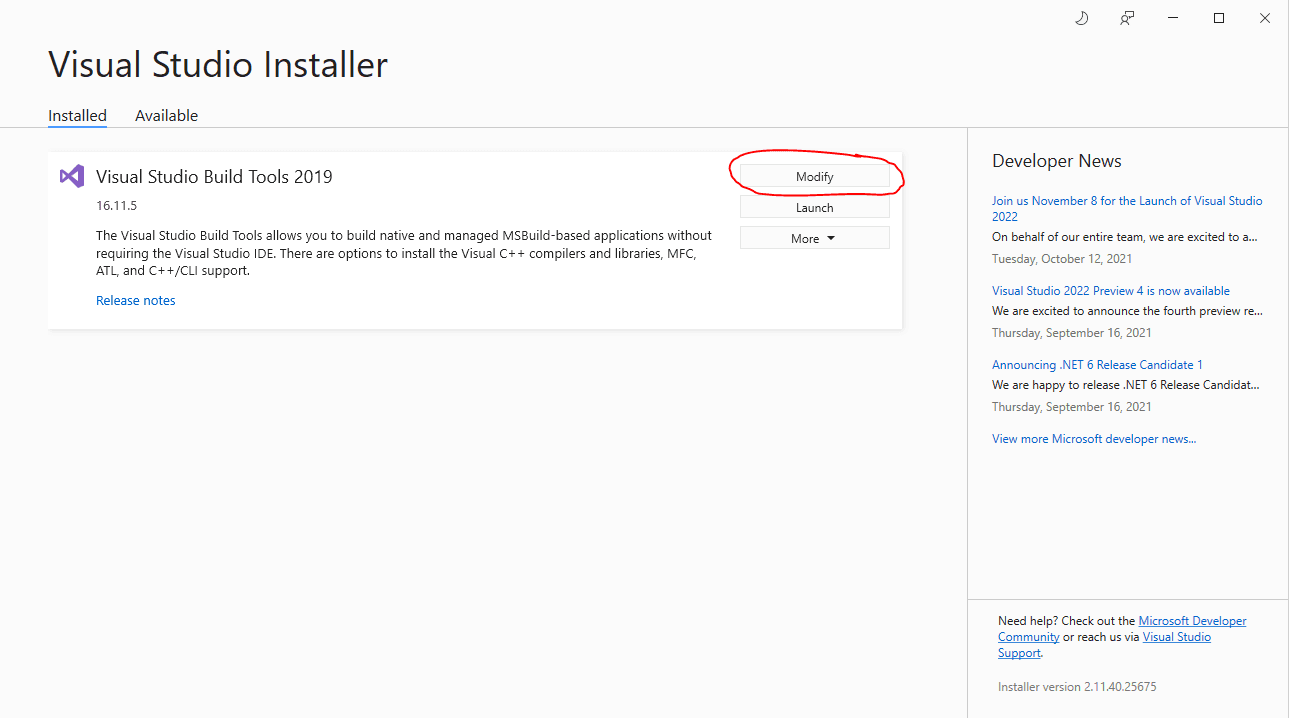Image resolution: width=1289 pixels, height=718 pixels.
Task: Open Join us November 8 launch article
Action: (x=1127, y=208)
